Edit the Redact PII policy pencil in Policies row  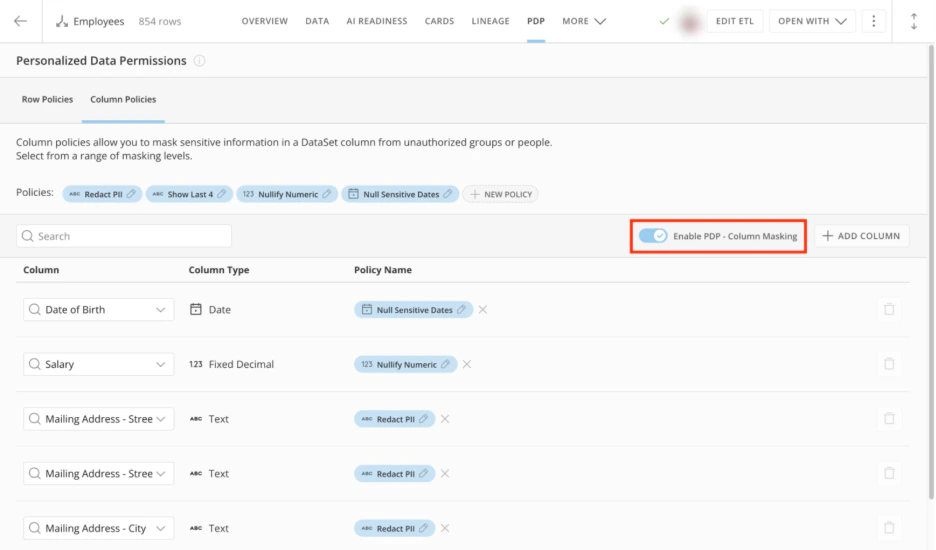pyautogui.click(x=131, y=194)
